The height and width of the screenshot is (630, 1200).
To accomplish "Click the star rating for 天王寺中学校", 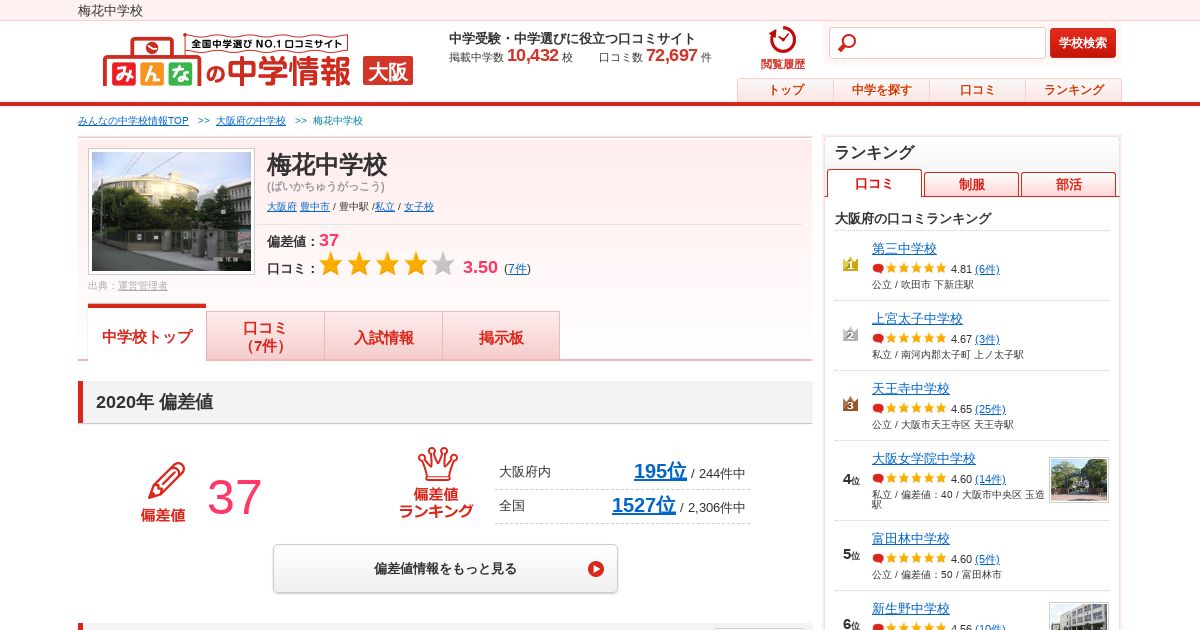I will [915, 408].
